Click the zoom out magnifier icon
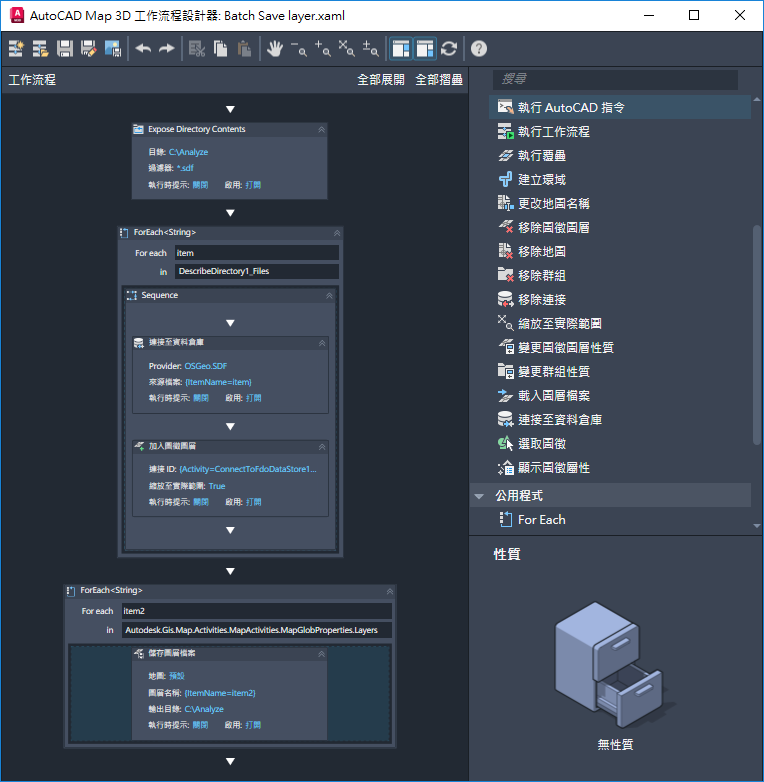This screenshot has width=764, height=782. click(299, 48)
